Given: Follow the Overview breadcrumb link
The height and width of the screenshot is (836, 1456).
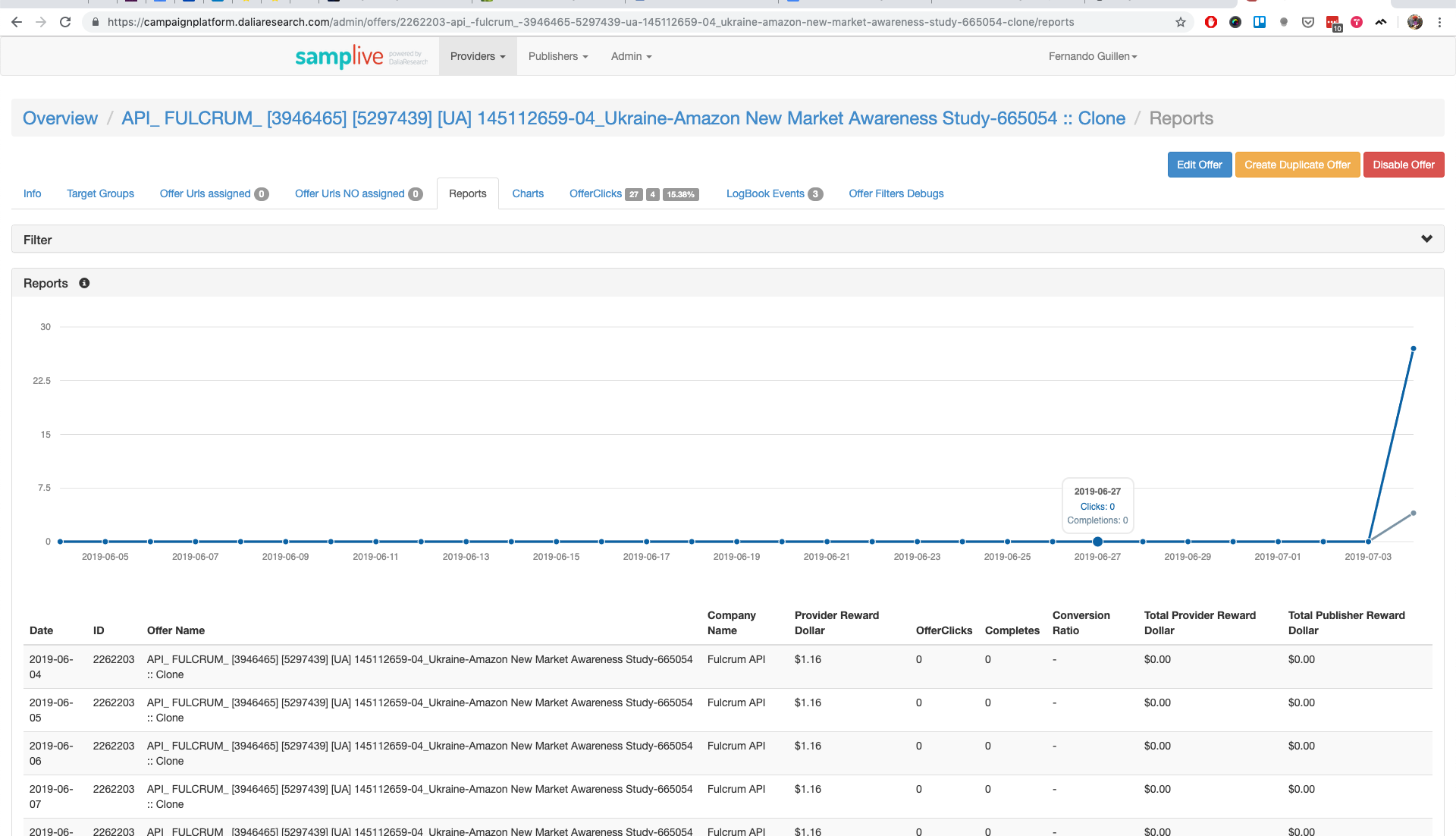Looking at the screenshot, I should pyautogui.click(x=60, y=118).
